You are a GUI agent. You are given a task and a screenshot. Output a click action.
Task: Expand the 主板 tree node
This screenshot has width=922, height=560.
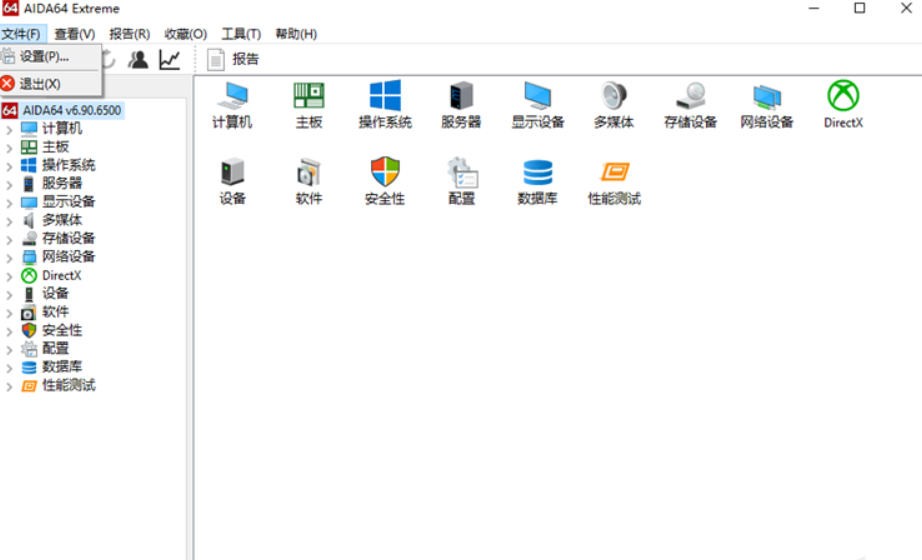(9, 148)
